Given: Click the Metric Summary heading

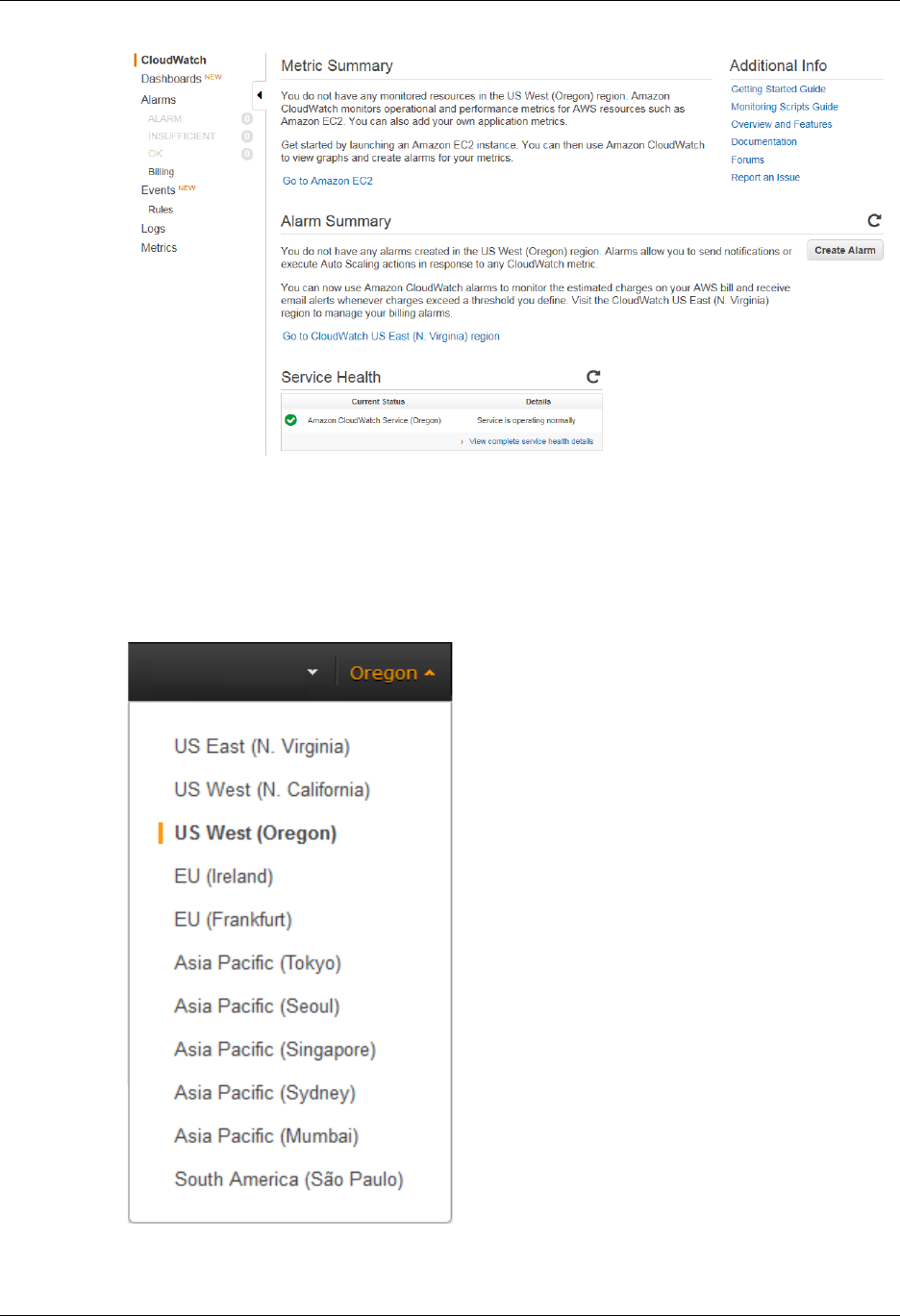Looking at the screenshot, I should (337, 66).
